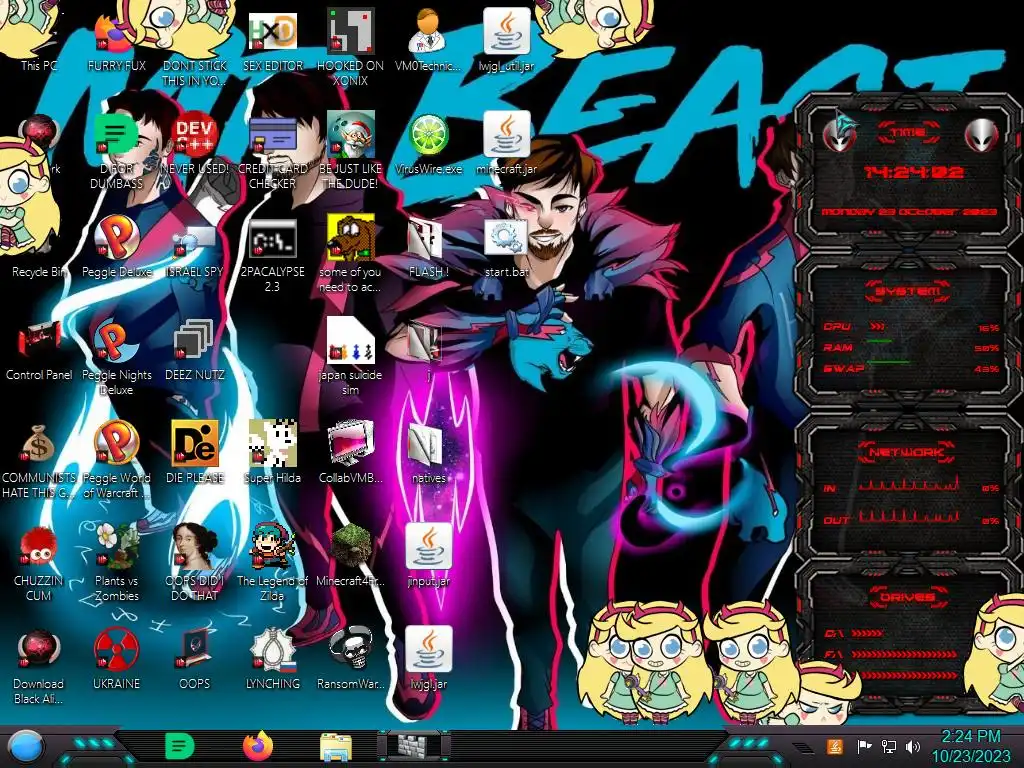1024x768 pixels.
Task: Click the DRIVES header in the widget
Action: coord(906,596)
